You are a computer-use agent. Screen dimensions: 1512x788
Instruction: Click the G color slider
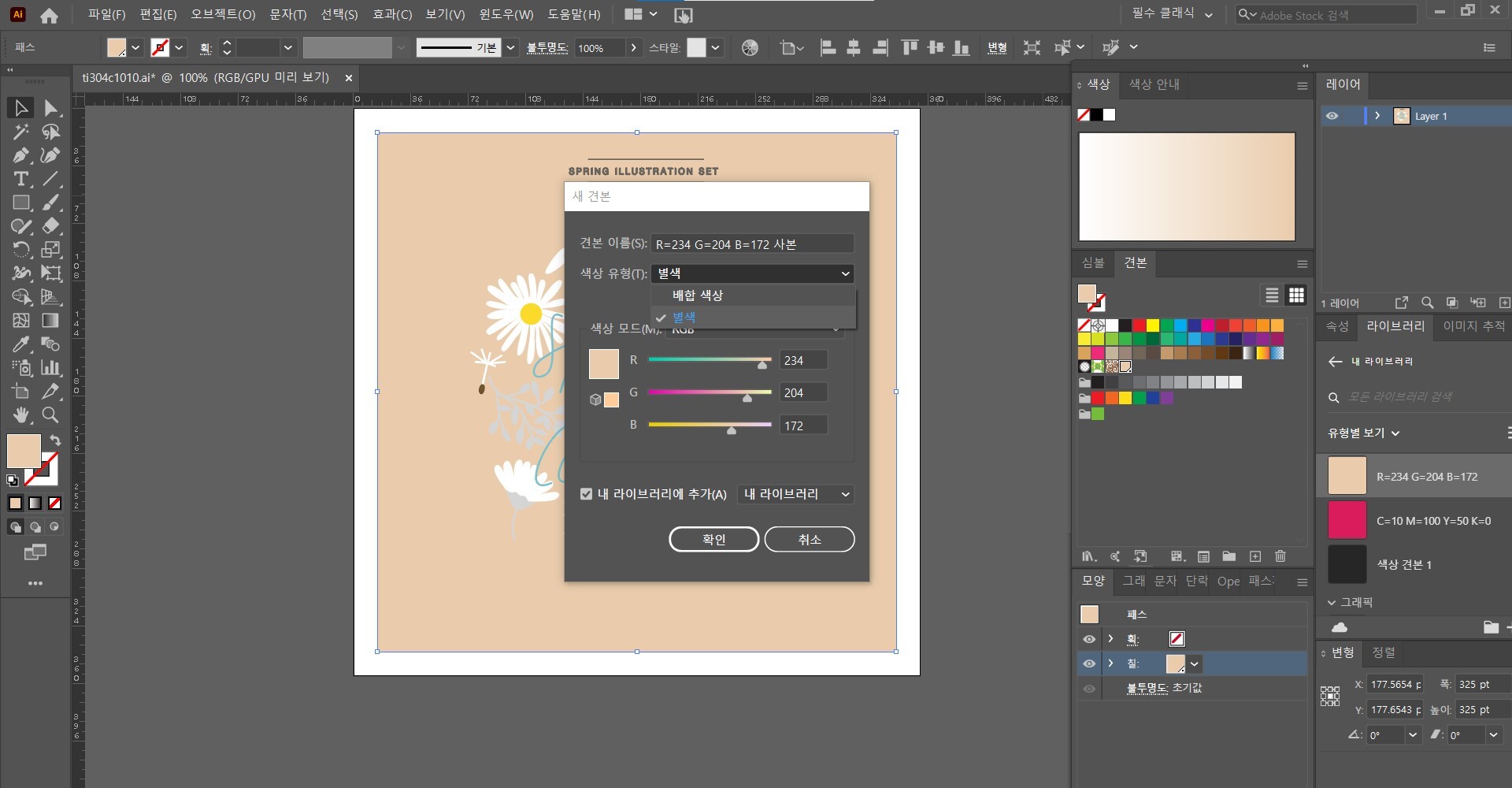709,392
